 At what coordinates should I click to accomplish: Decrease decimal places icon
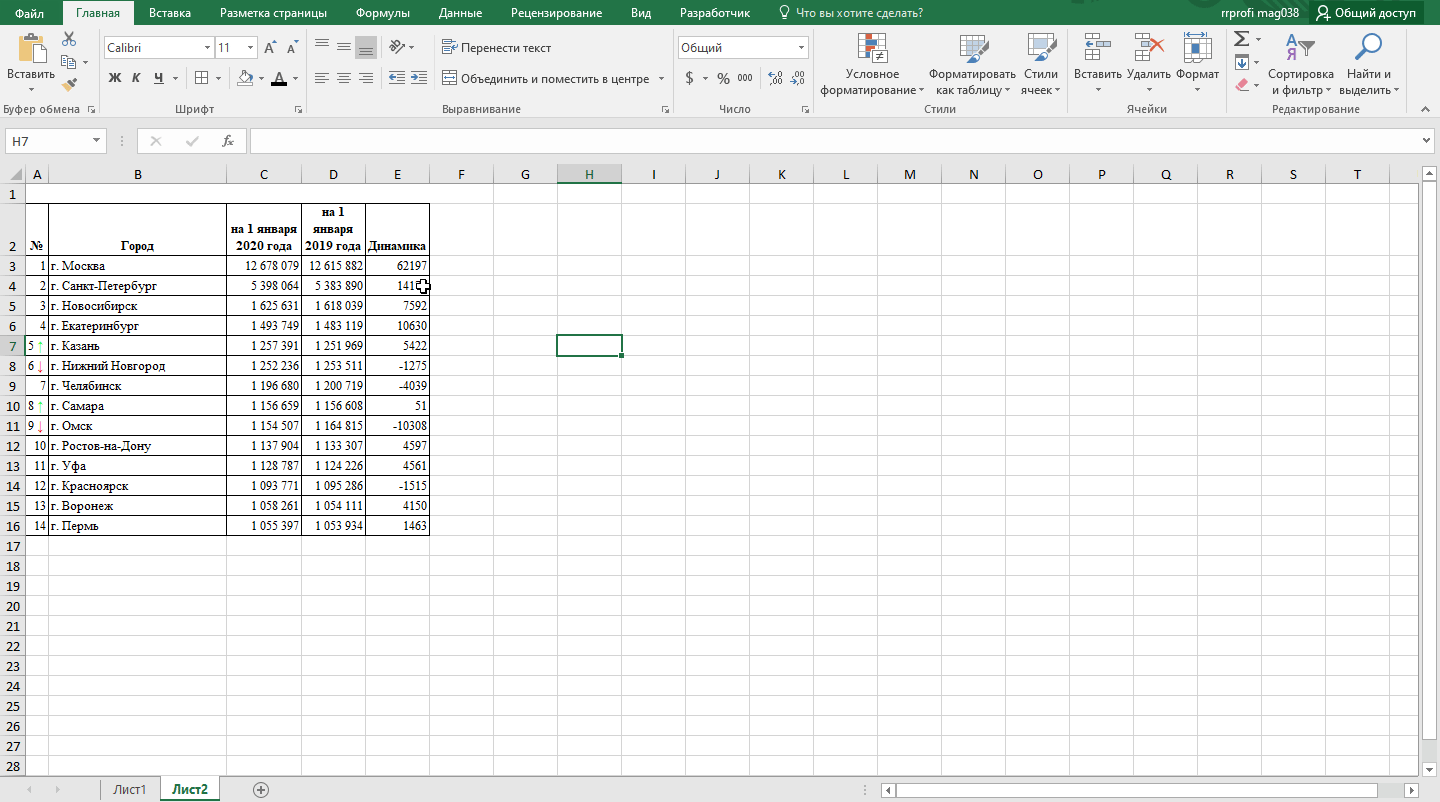point(797,78)
